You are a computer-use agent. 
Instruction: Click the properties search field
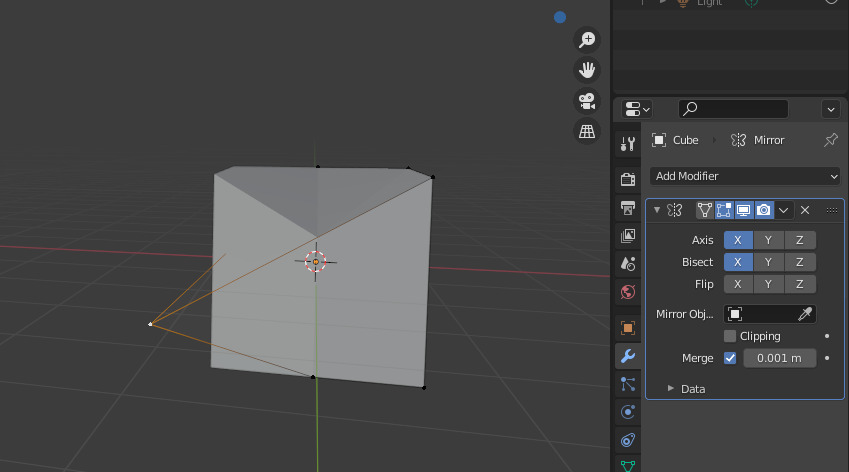(x=733, y=109)
